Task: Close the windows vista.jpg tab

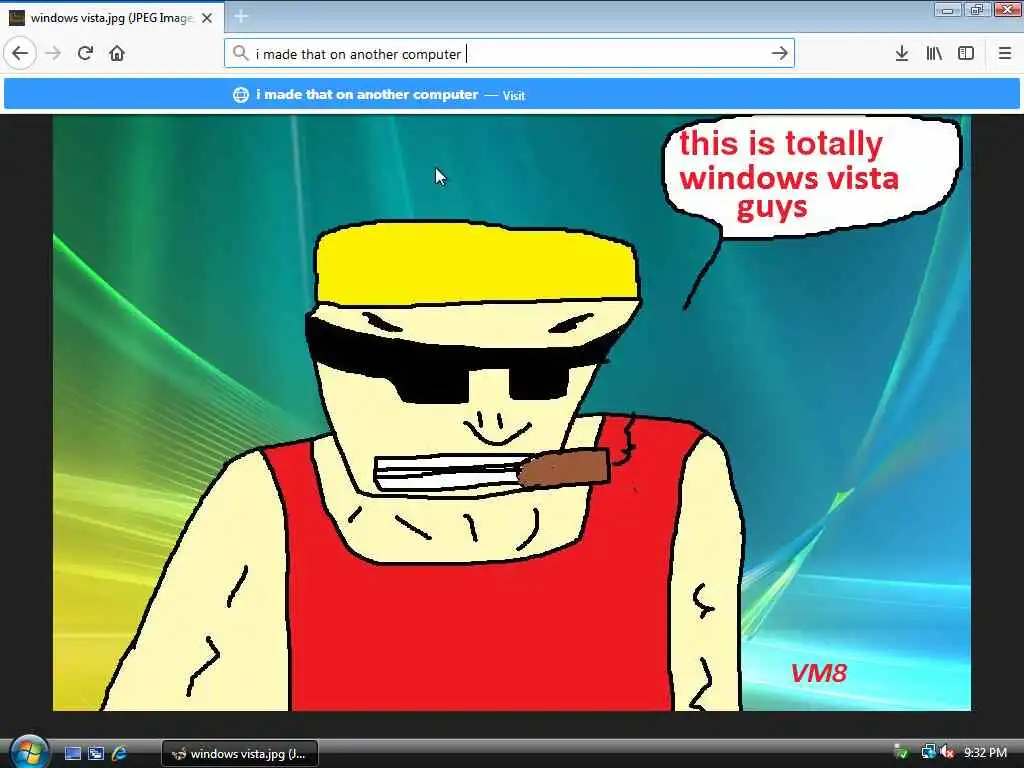Action: 207,18
